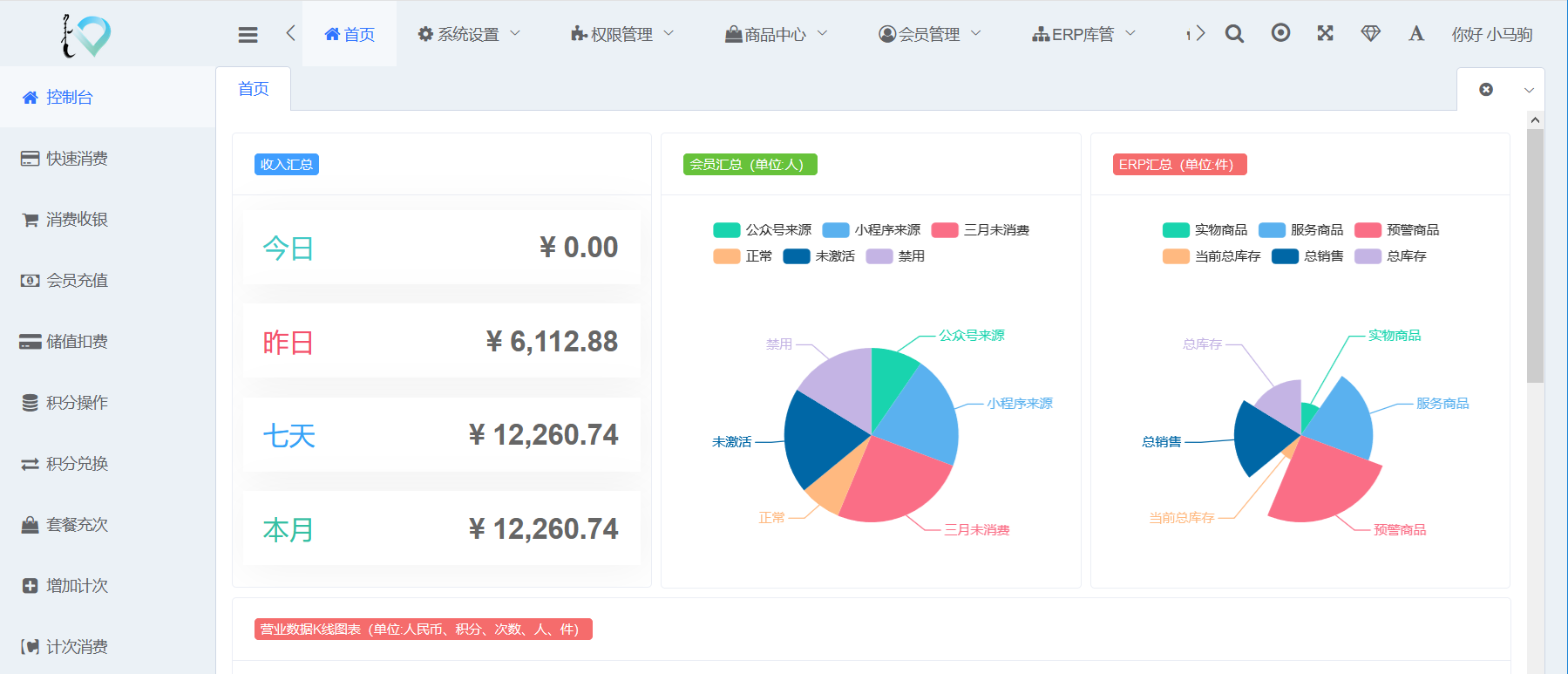
Task: Click the vertical scrollbar thumb
Action: pos(1535,255)
